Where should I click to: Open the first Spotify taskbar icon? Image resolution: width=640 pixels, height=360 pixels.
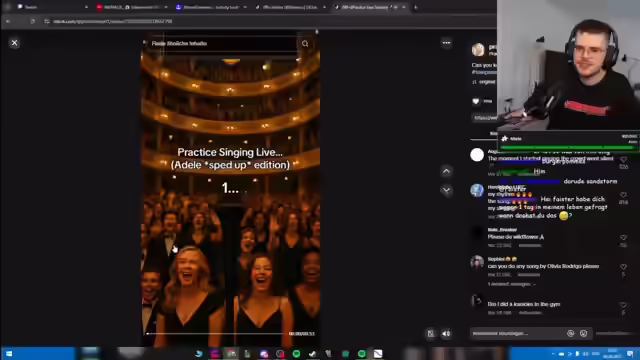tap(296, 353)
